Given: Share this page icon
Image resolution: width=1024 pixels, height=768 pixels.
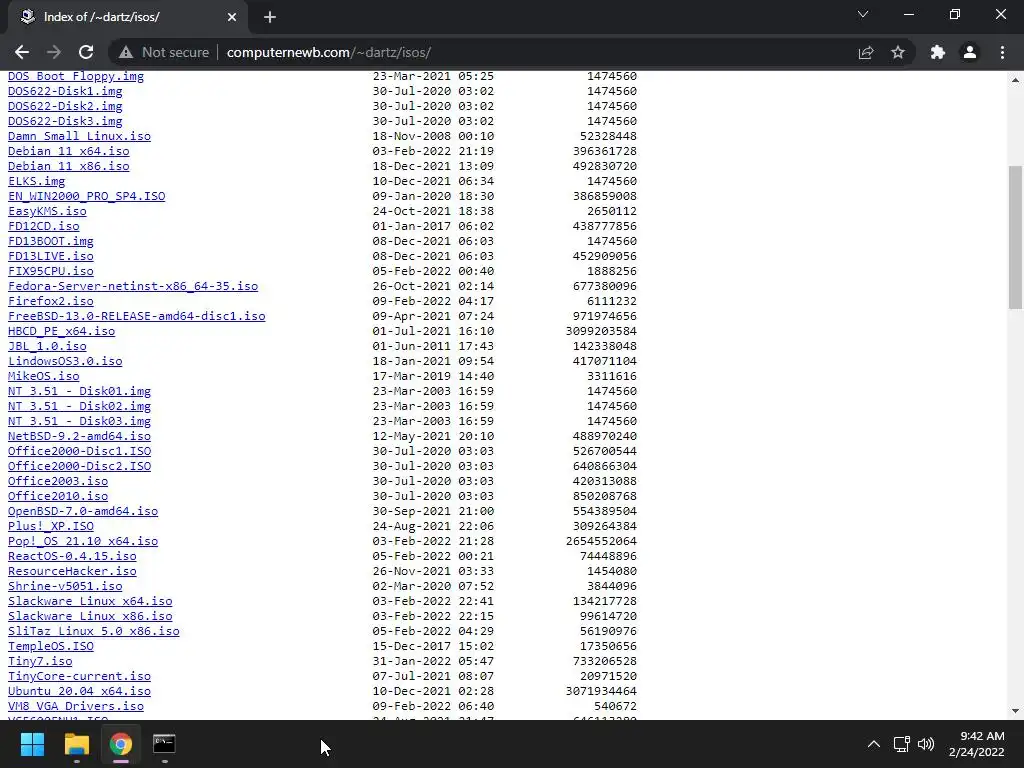Looking at the screenshot, I should [x=866, y=52].
